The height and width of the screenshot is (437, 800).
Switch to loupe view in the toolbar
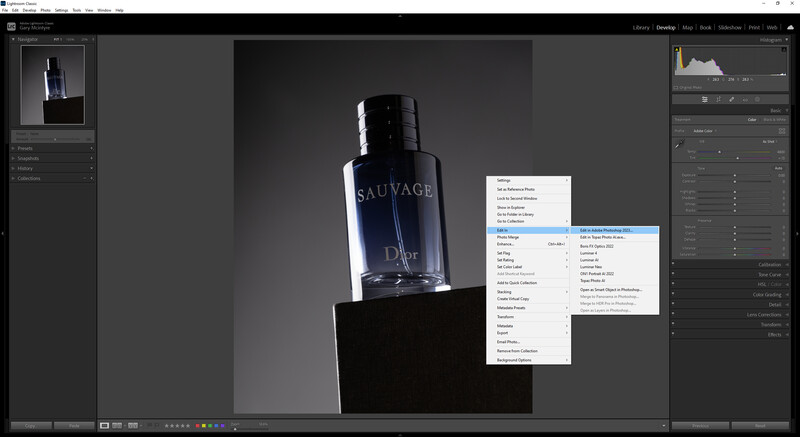click(105, 425)
